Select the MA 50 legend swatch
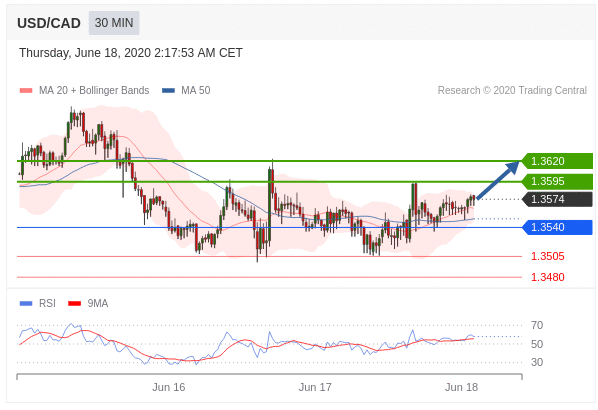598x410 pixels. pyautogui.click(x=168, y=91)
